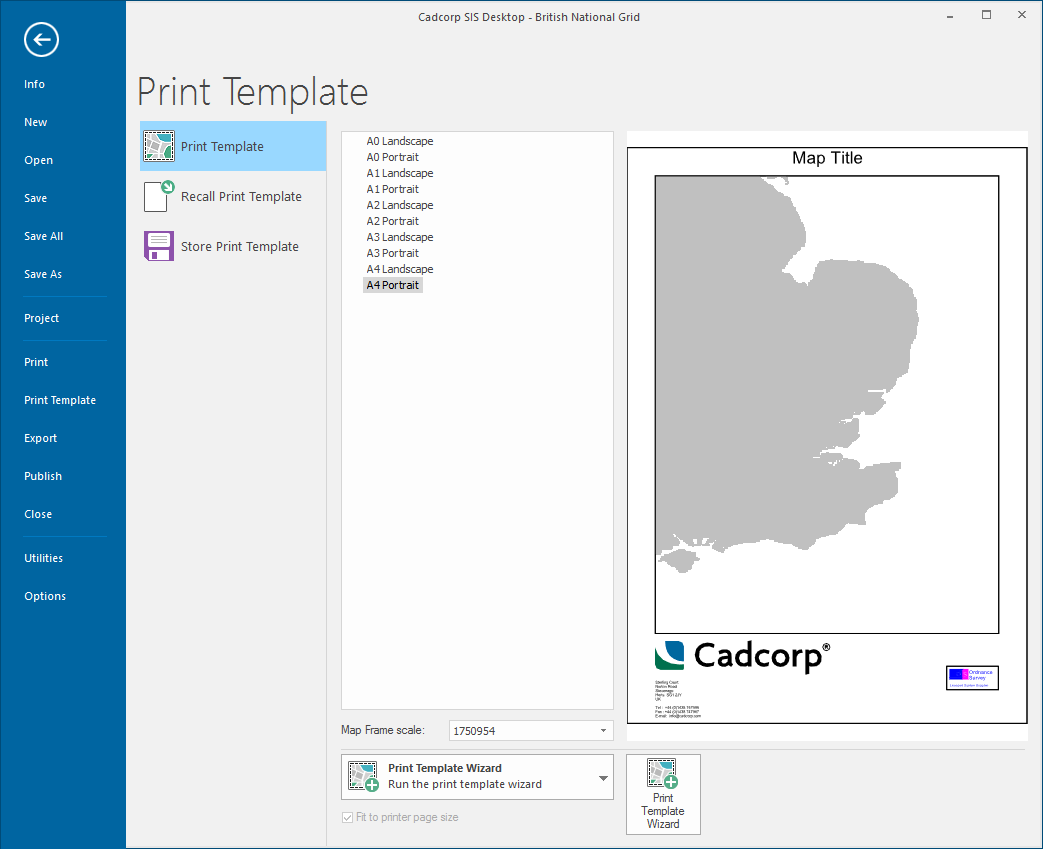Open the Publish section
This screenshot has height=849, width=1043.
click(x=43, y=476)
